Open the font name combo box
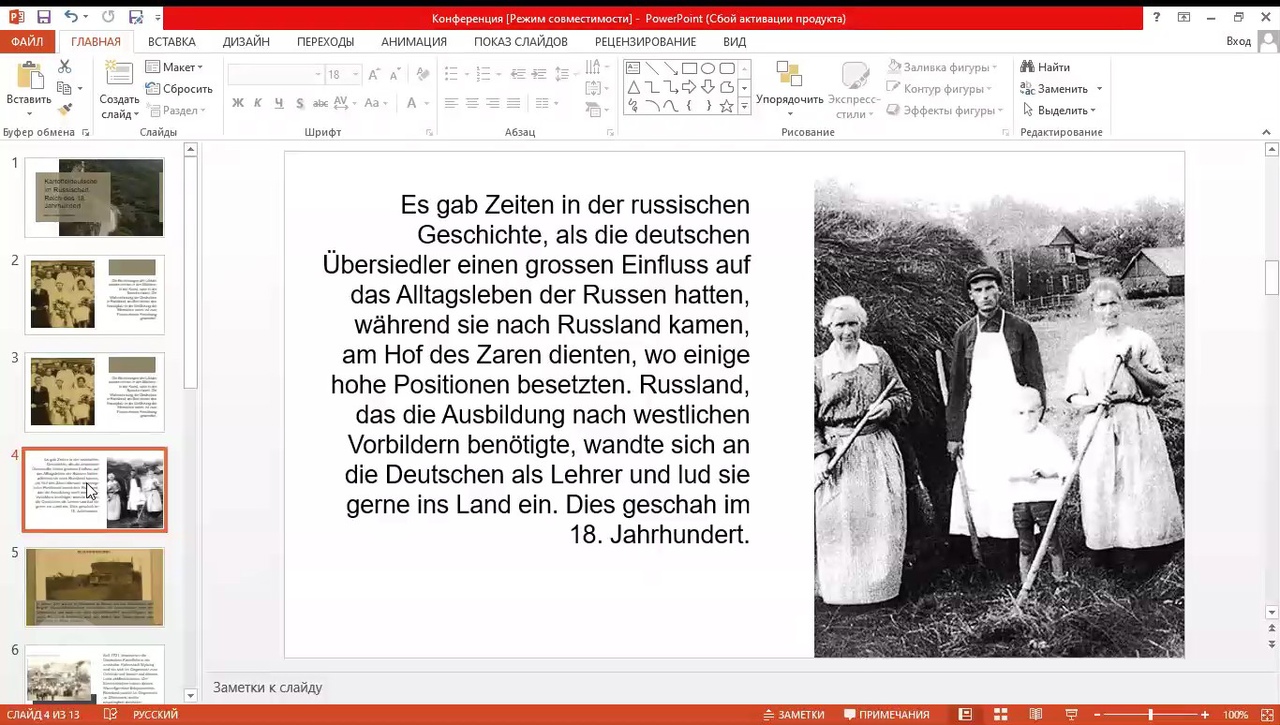The image size is (1280, 725). click(276, 75)
